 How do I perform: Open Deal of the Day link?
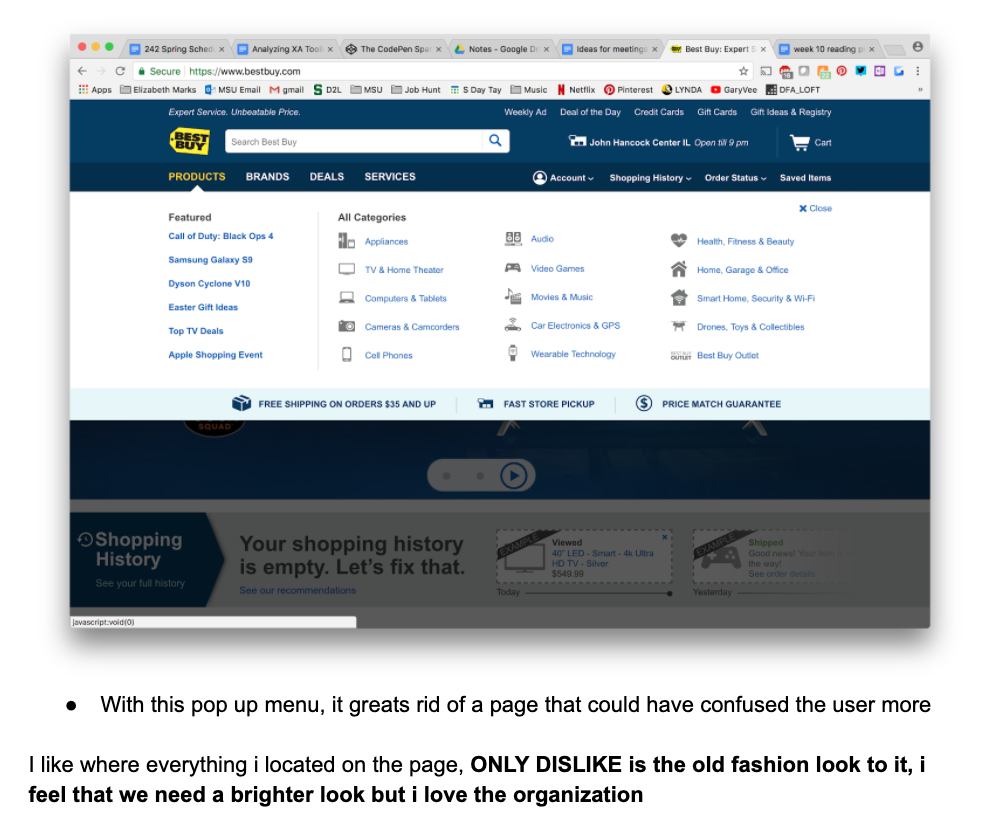pos(590,112)
